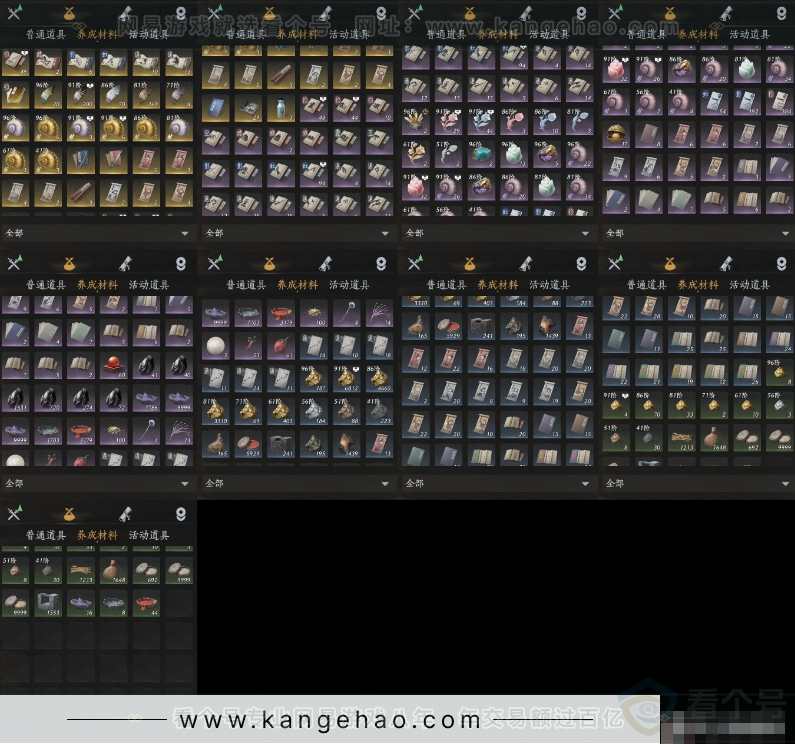795x744 pixels.
Task: Select 养成材料 tab in middle-row leftmost panel
Action: 97,285
